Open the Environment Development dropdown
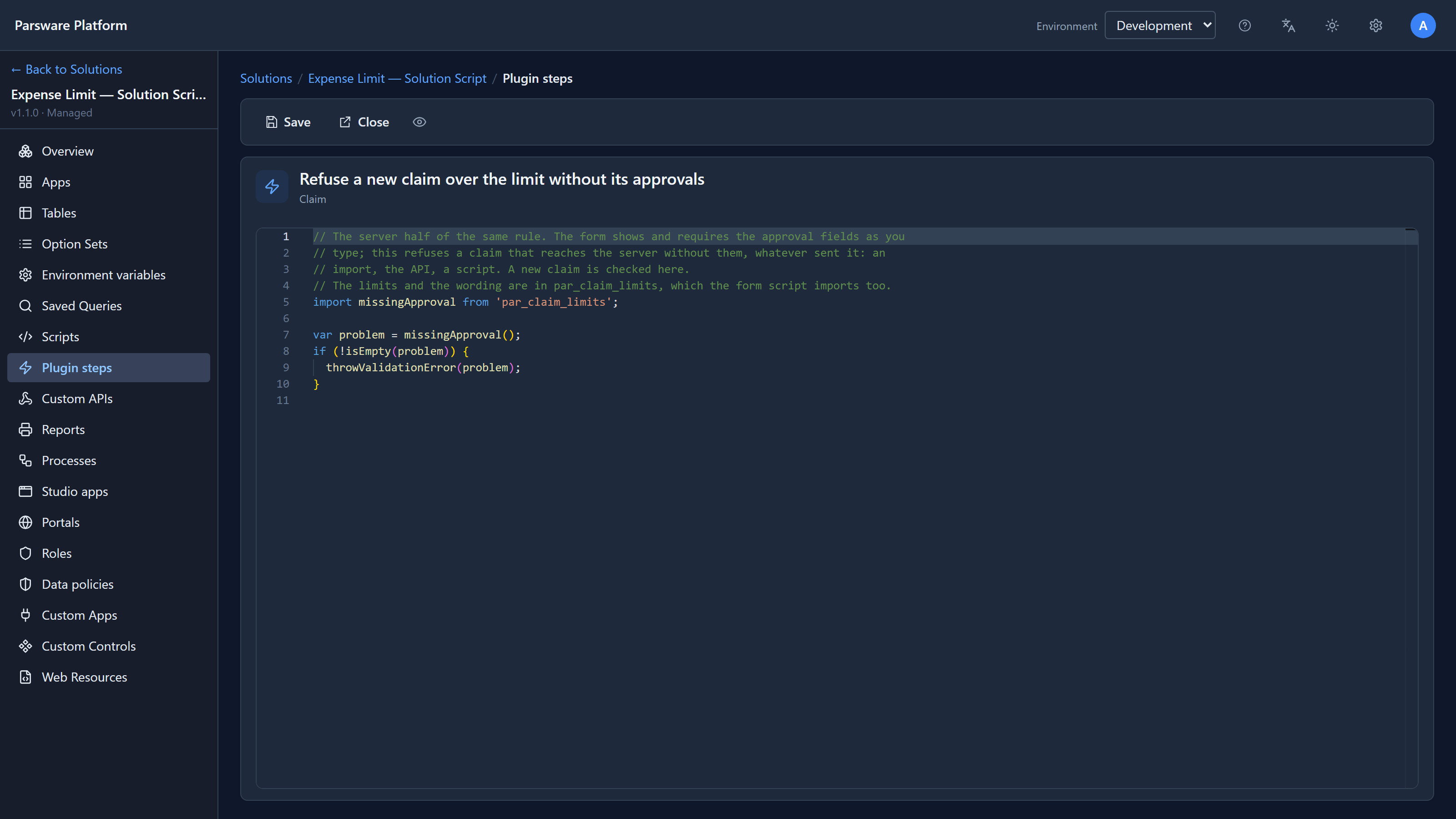The image size is (1456, 819). (1160, 25)
